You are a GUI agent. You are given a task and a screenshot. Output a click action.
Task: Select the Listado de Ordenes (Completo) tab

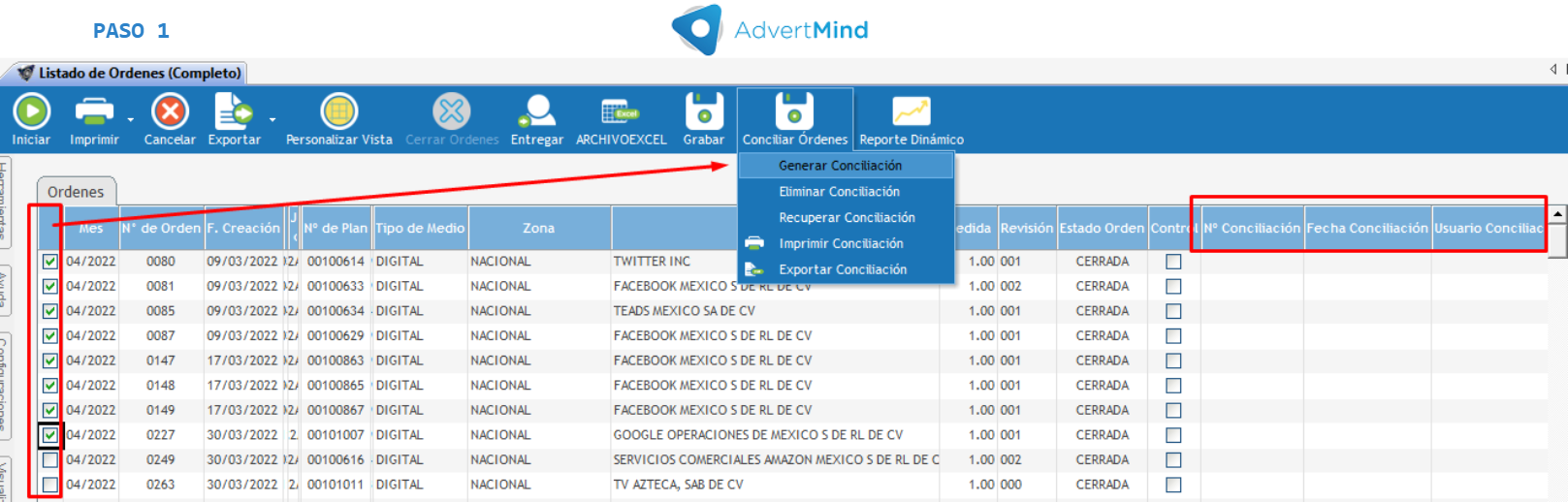(131, 73)
